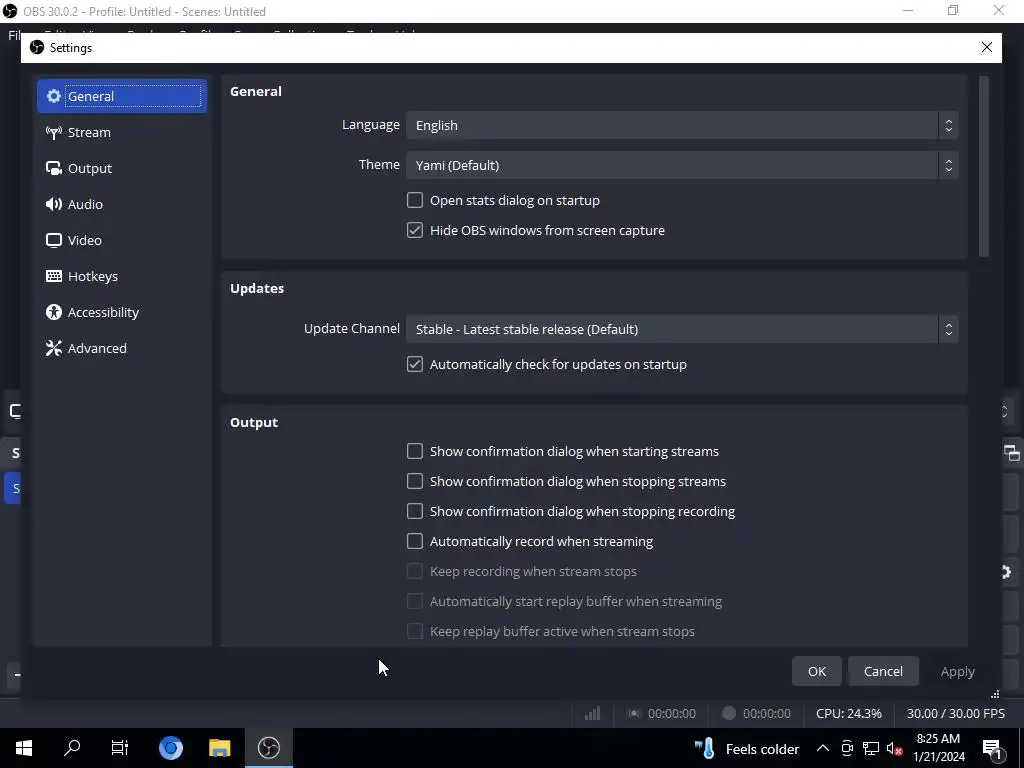The height and width of the screenshot is (768, 1024).
Task: Click the streaming signal bars status icon
Action: [x=592, y=713]
